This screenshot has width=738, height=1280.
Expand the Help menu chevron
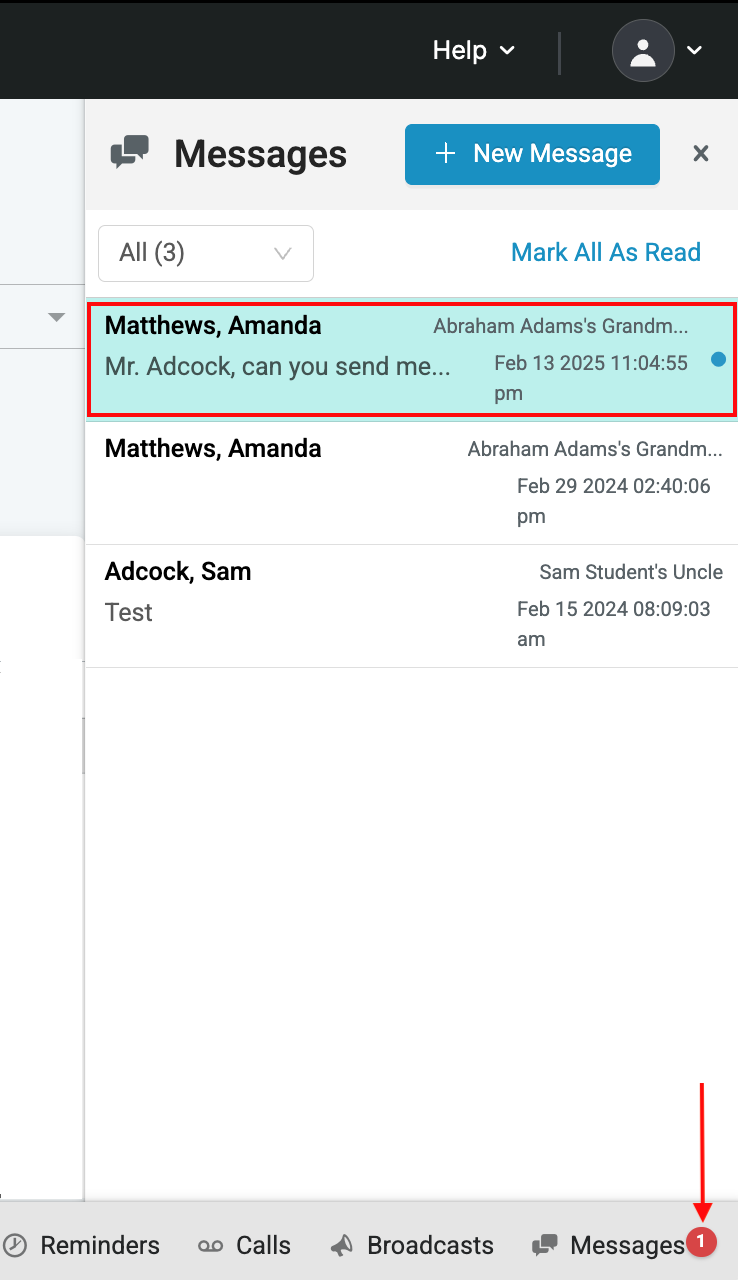point(507,50)
